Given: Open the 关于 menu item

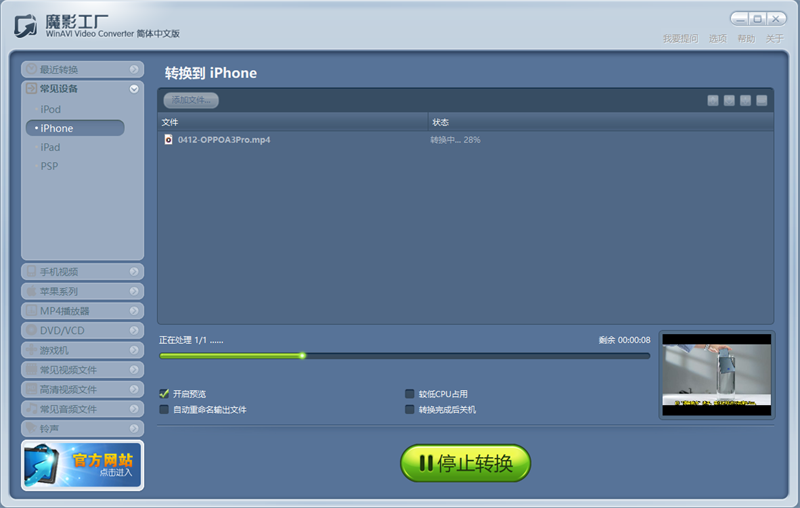Looking at the screenshot, I should click(774, 39).
